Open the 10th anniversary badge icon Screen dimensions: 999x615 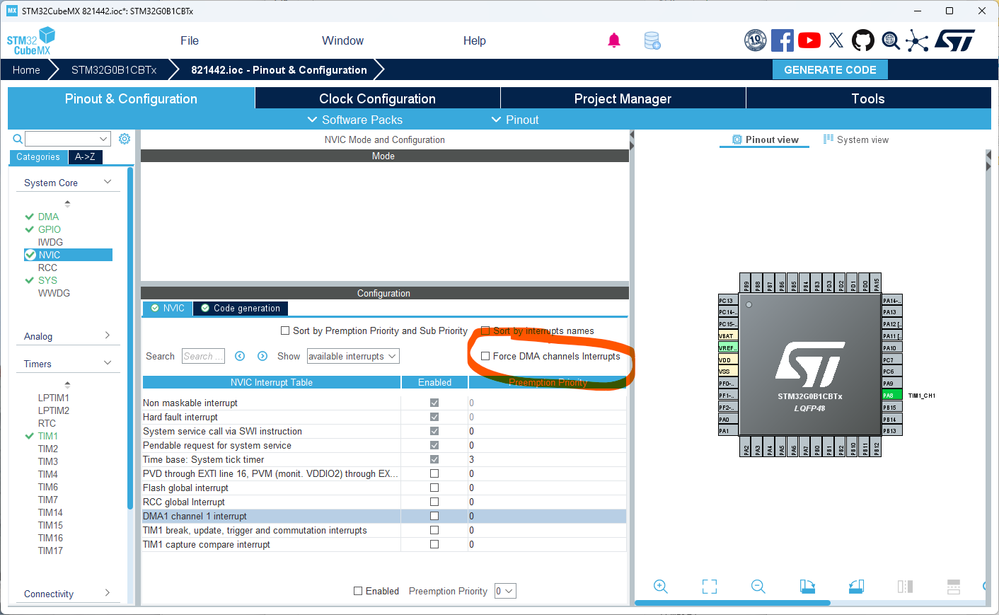coord(755,41)
